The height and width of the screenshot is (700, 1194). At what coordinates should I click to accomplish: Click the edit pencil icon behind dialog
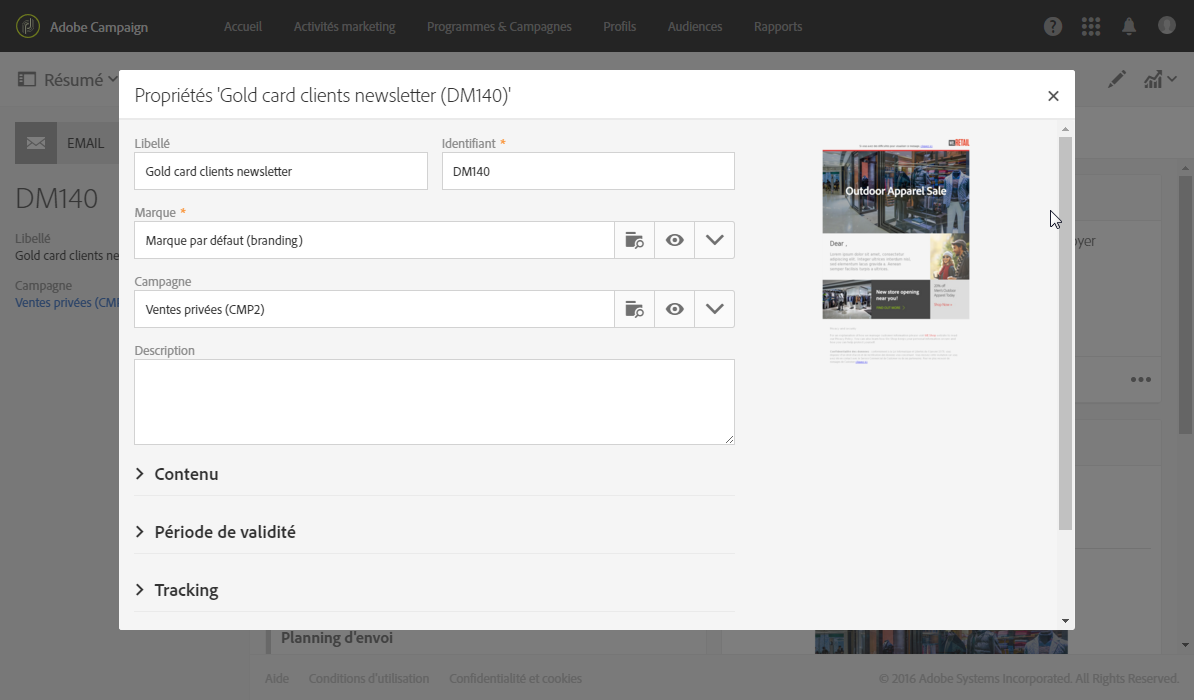(1116, 79)
